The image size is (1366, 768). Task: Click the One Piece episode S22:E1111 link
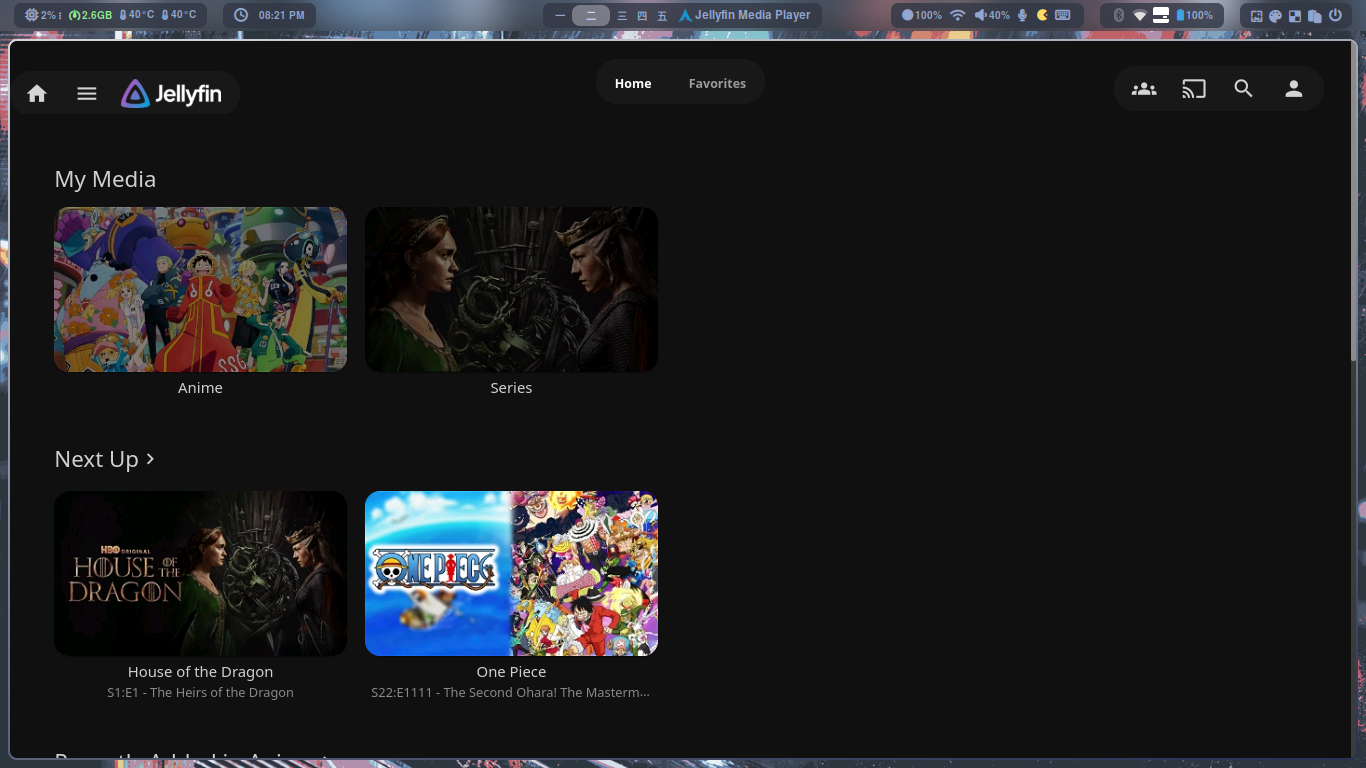click(510, 692)
